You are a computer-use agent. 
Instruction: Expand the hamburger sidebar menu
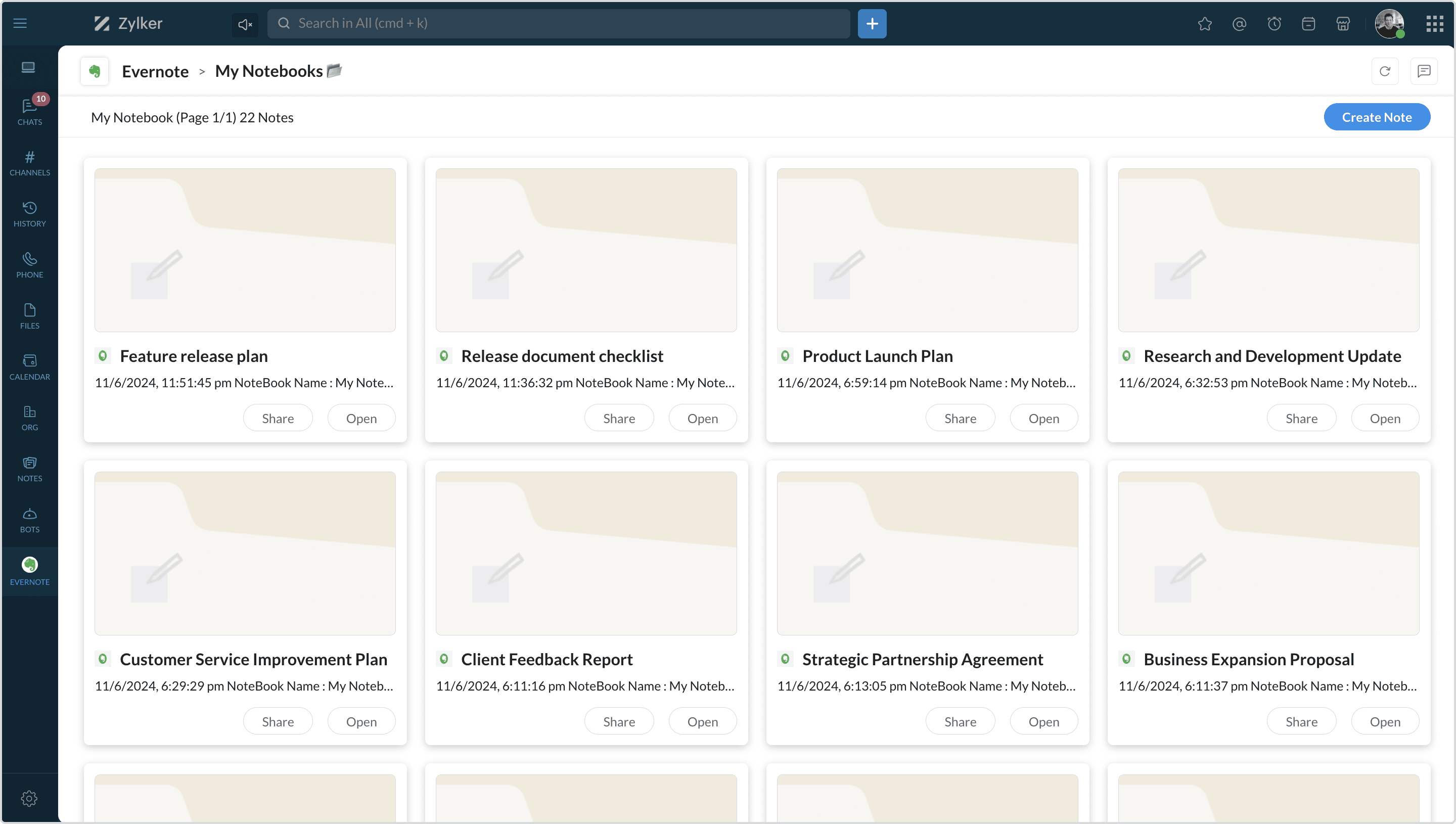click(20, 24)
